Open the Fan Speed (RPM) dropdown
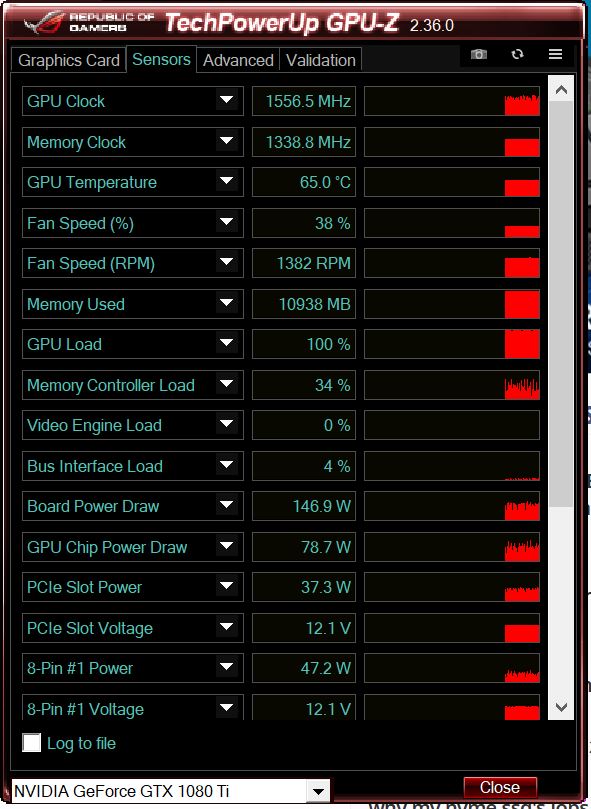 227,263
